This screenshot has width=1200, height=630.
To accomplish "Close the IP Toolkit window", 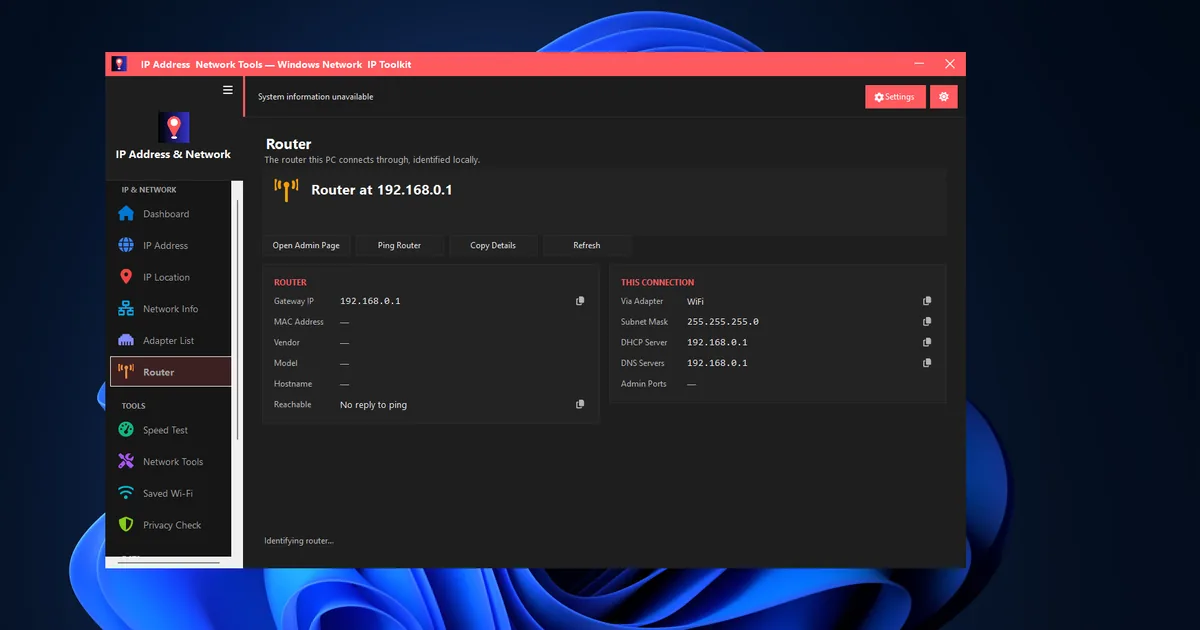I will pyautogui.click(x=950, y=64).
